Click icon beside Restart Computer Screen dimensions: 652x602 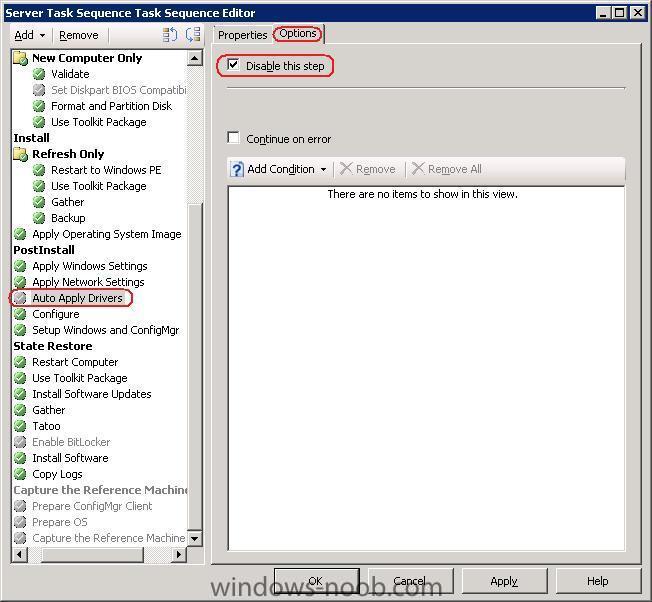tap(20, 363)
